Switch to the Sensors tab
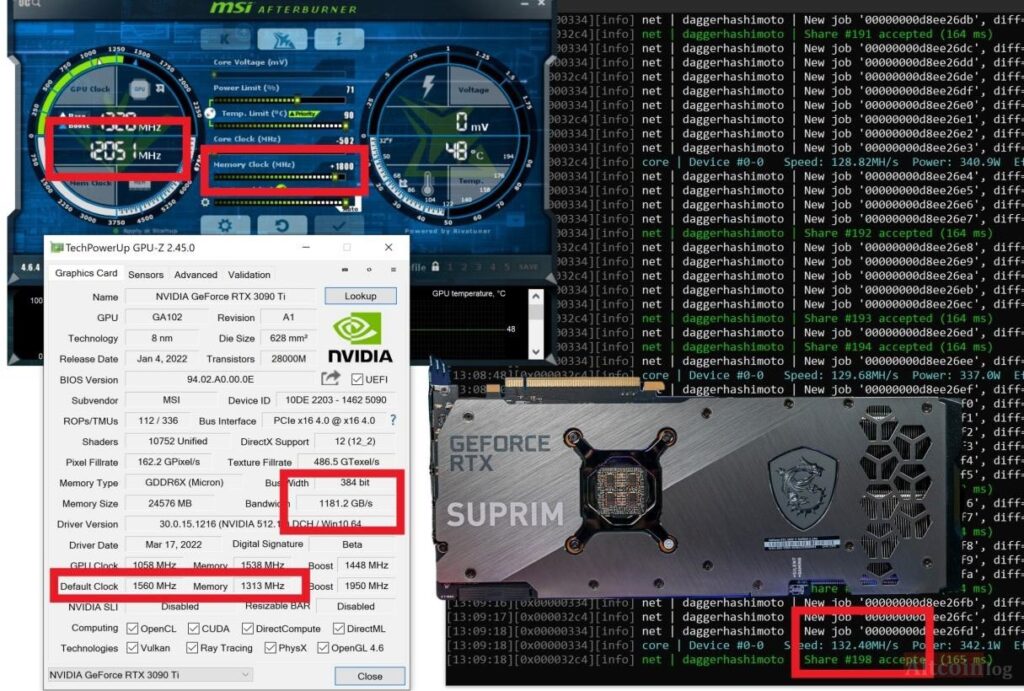 (x=146, y=274)
